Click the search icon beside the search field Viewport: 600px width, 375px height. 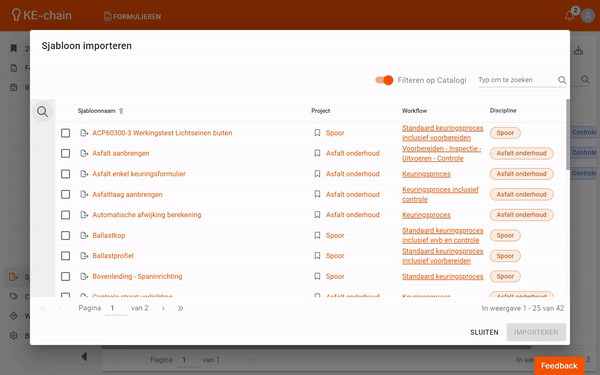(562, 80)
